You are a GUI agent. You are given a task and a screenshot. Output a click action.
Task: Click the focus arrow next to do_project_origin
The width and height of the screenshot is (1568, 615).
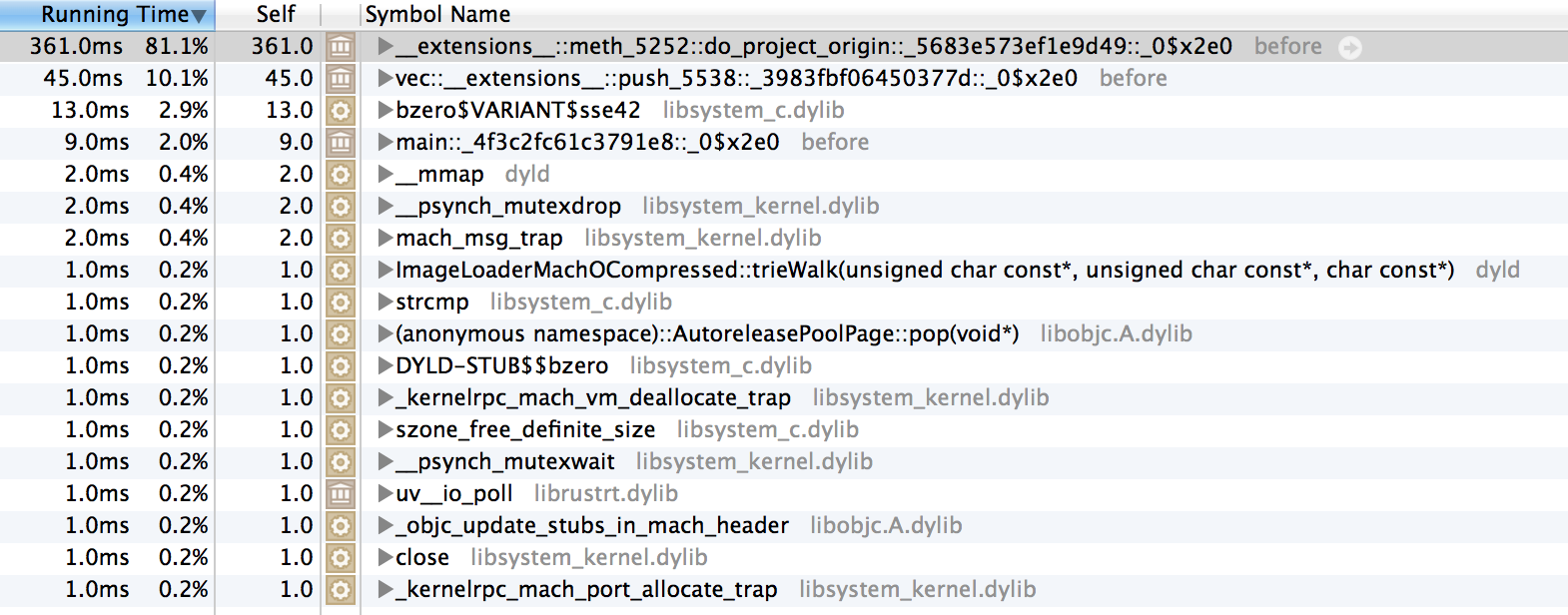(1350, 47)
